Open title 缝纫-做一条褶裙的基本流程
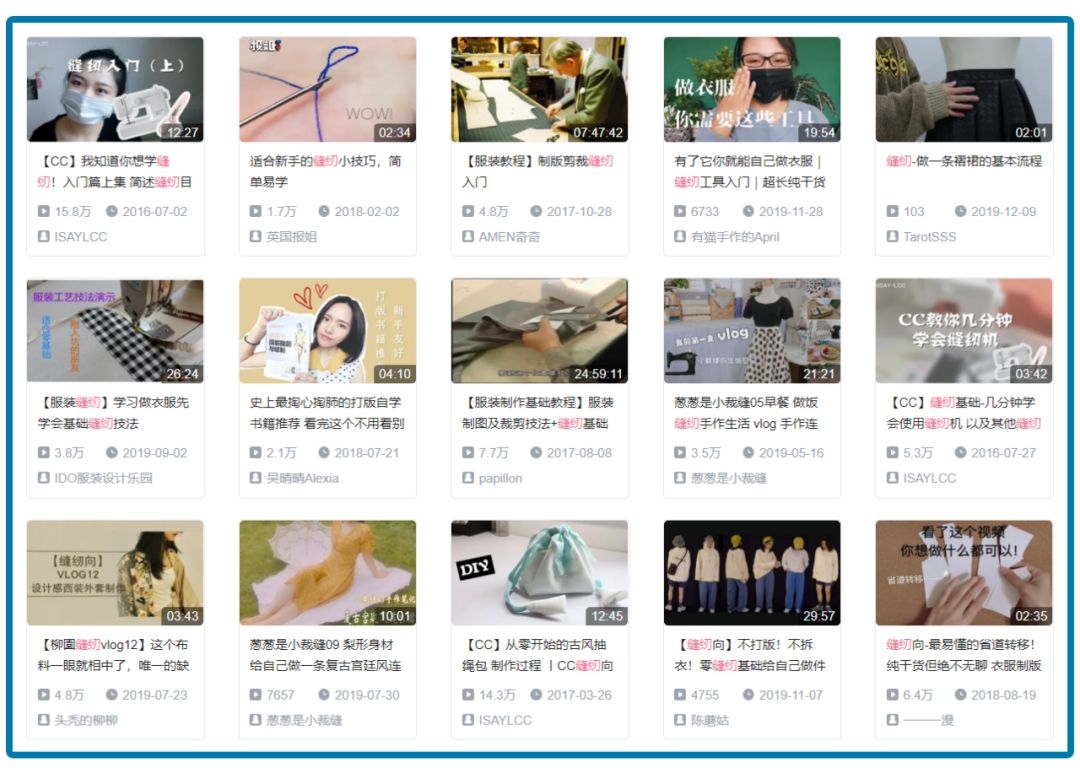 point(964,161)
